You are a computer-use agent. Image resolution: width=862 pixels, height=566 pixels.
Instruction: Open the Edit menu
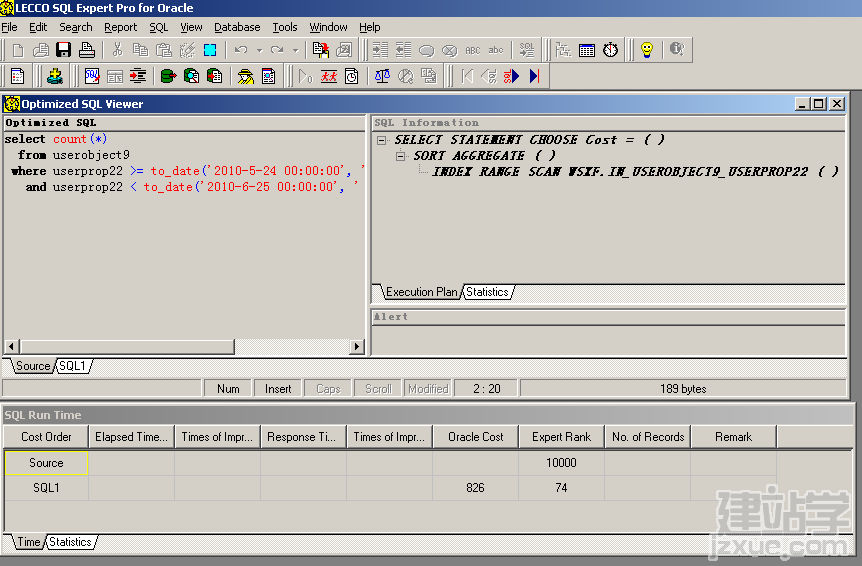(38, 27)
